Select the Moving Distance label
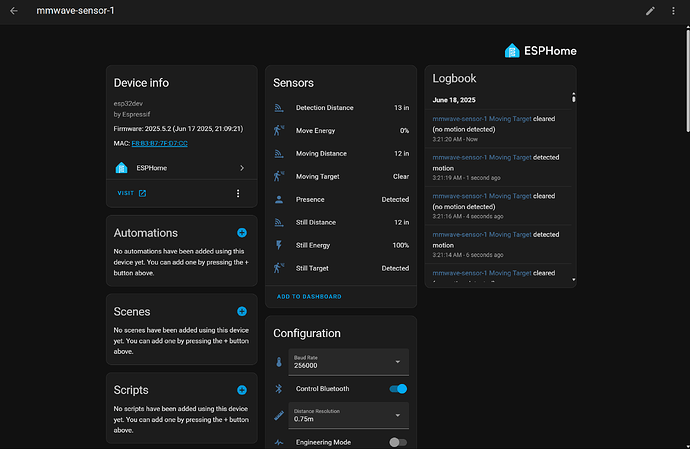The height and width of the screenshot is (449, 690). (x=321, y=154)
